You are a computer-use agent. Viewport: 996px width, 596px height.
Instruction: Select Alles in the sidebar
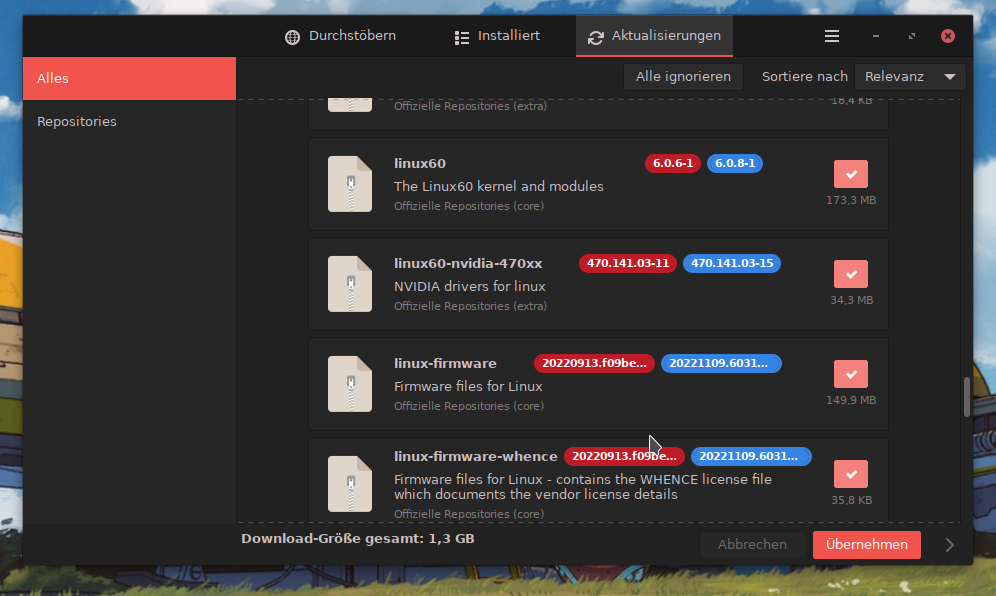(130, 79)
